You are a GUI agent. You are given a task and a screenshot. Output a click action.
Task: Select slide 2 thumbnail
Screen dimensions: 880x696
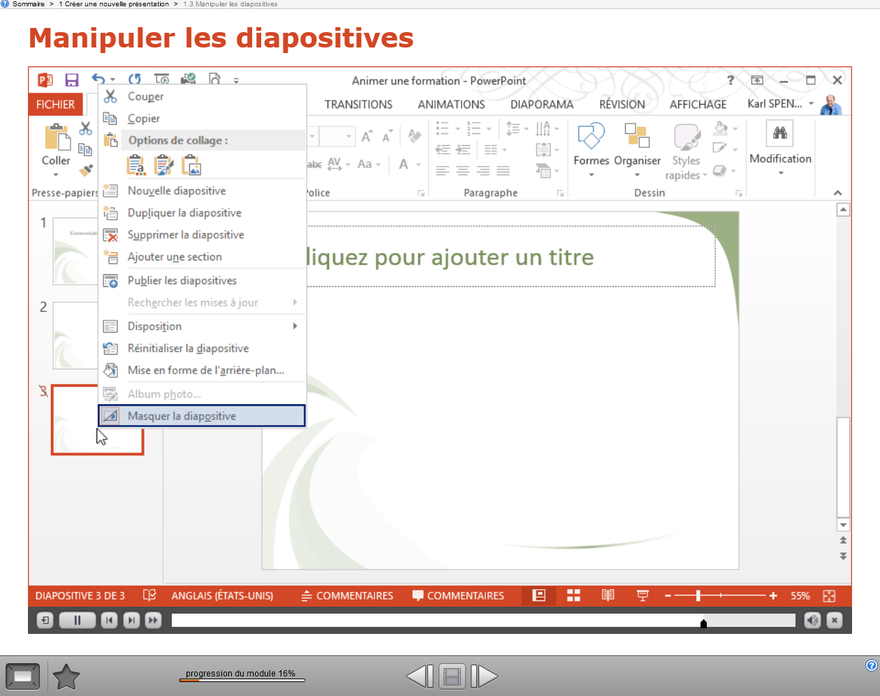78,334
